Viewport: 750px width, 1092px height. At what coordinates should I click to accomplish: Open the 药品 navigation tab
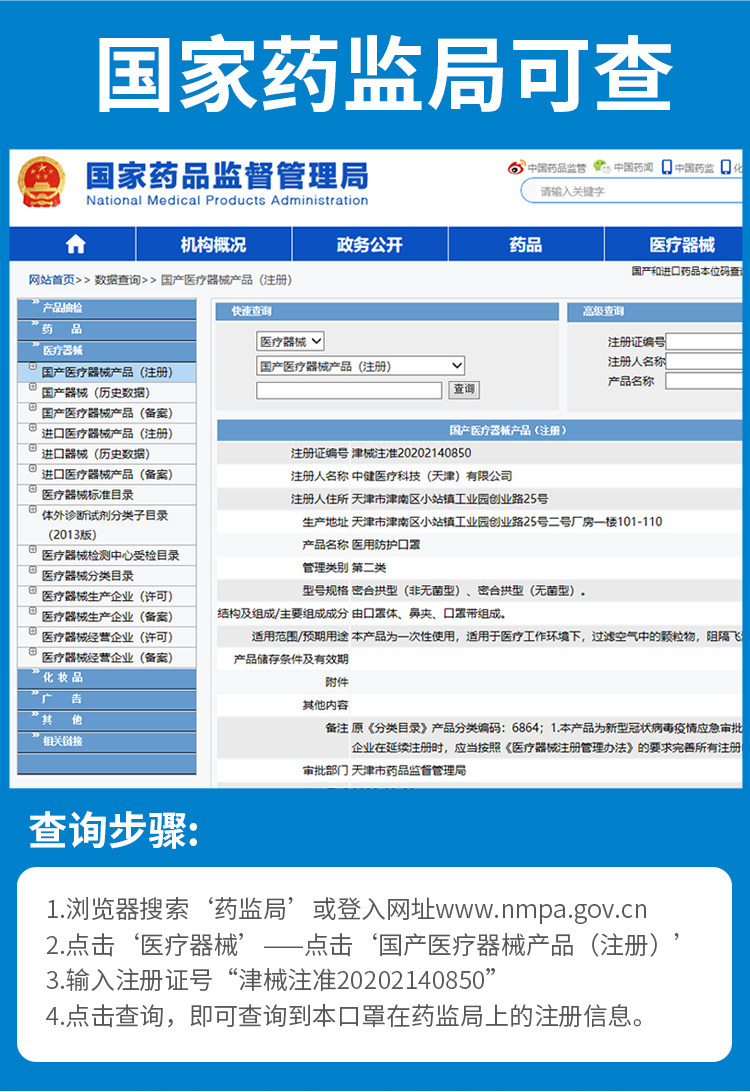click(x=526, y=244)
